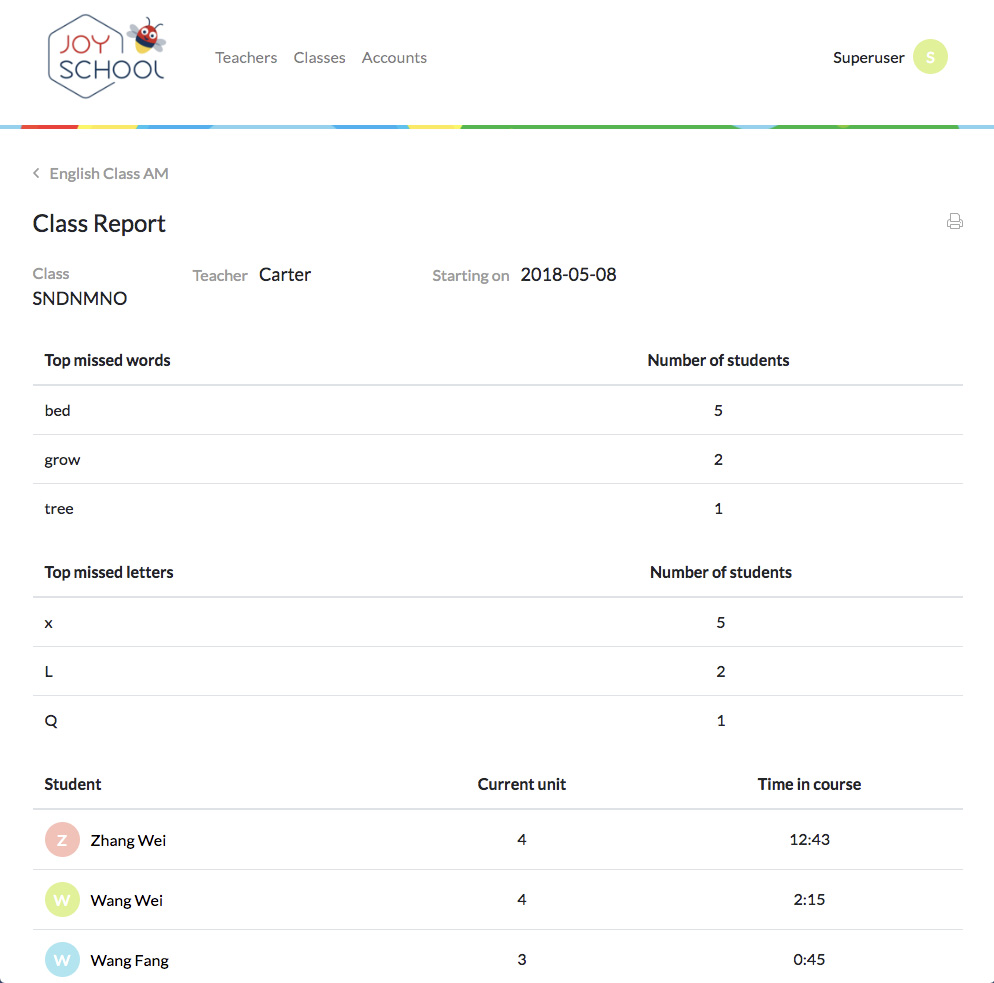The width and height of the screenshot is (994, 983).
Task: Return to English Class AM
Action: [x=109, y=174]
